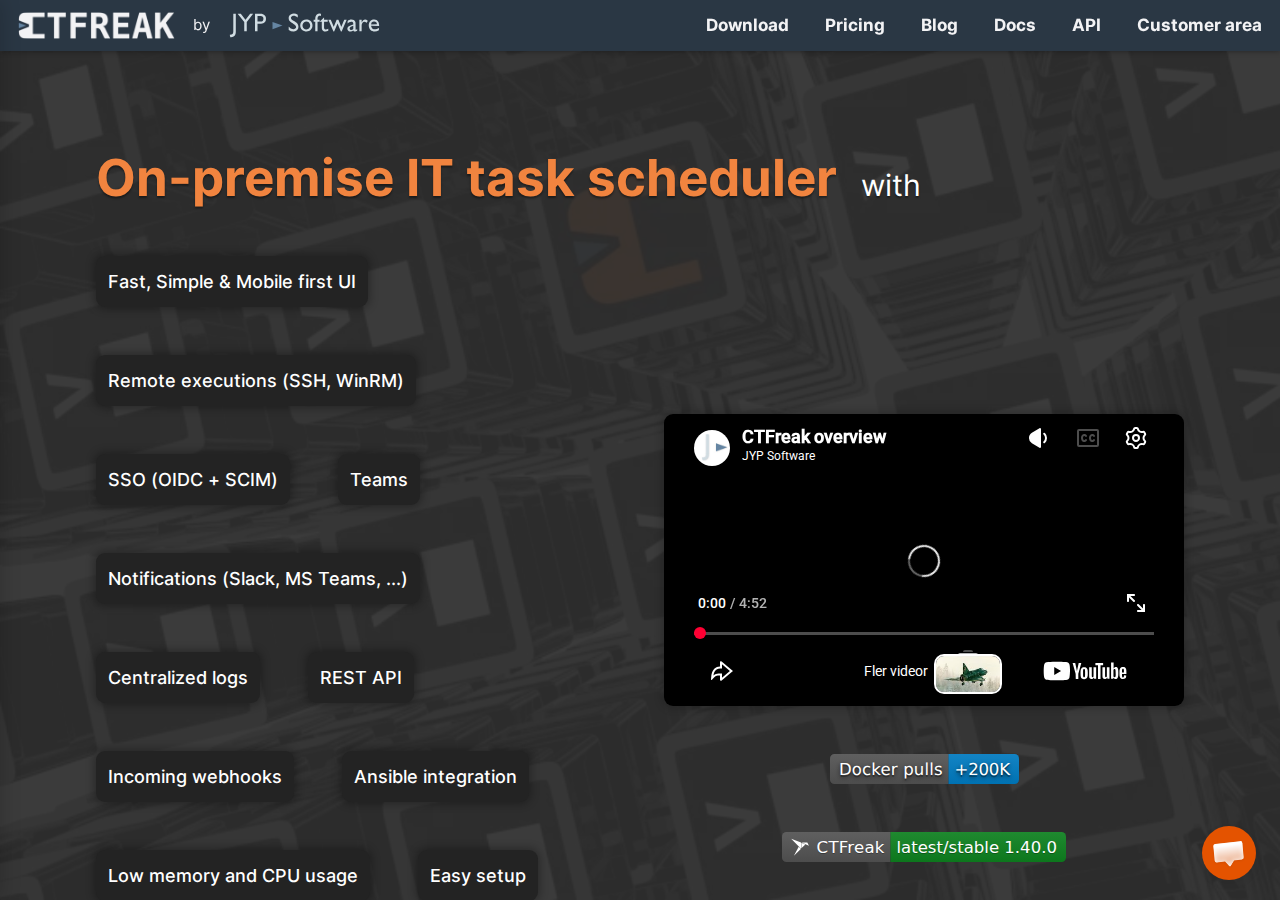
Task: Click the 'SSO (OIDC + SCIM)' tag
Action: click(193, 480)
